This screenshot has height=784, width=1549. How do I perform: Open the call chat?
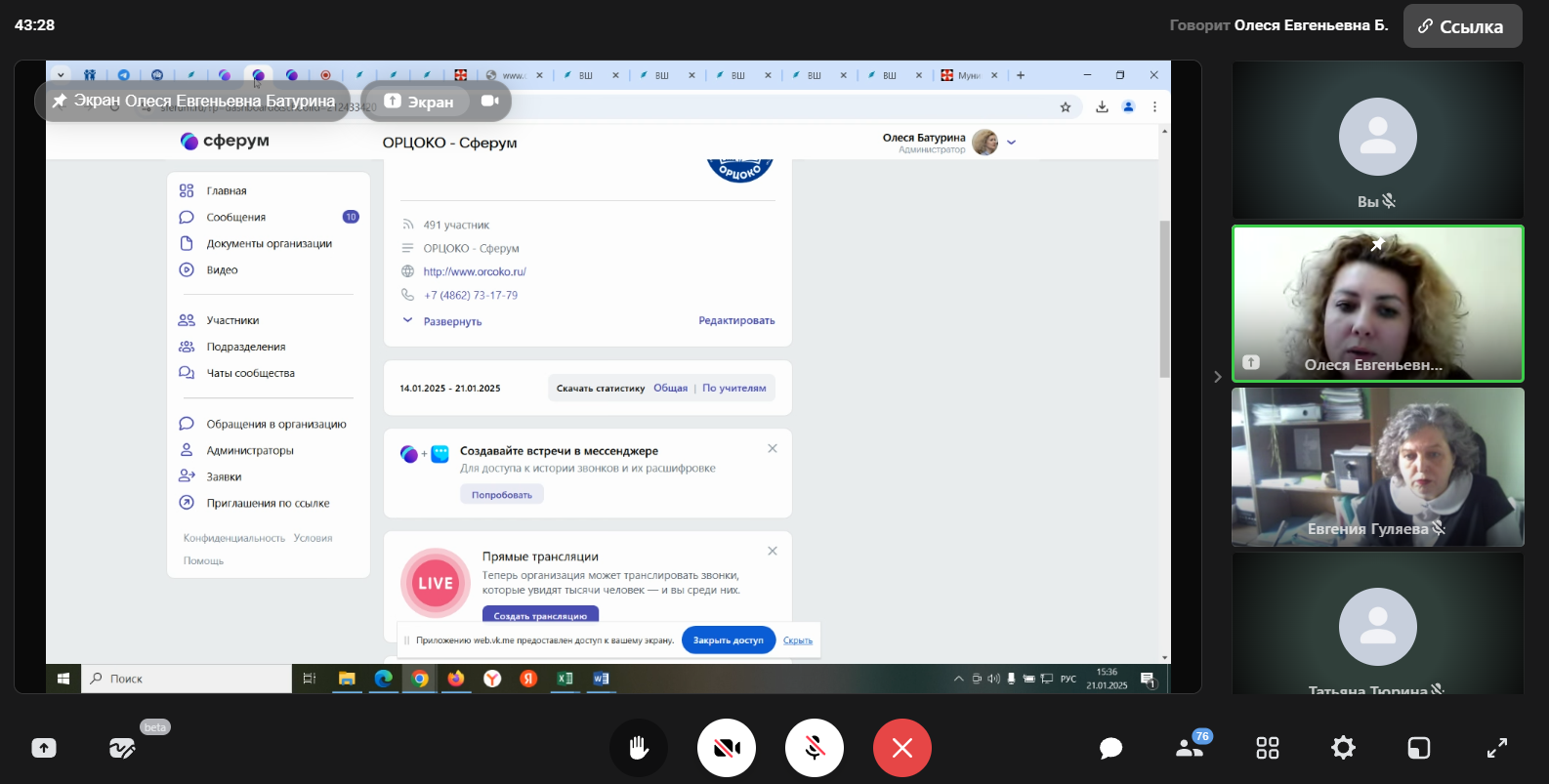click(x=1110, y=748)
